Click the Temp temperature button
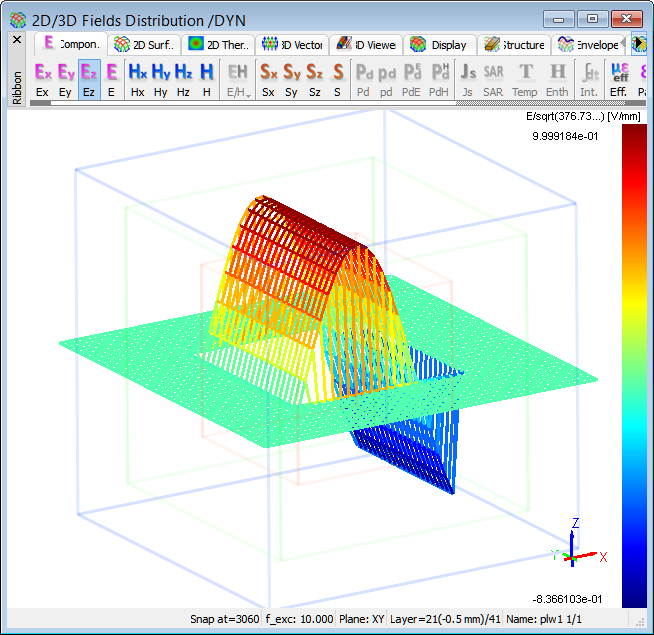Viewport: 654px width, 635px height. [525, 79]
